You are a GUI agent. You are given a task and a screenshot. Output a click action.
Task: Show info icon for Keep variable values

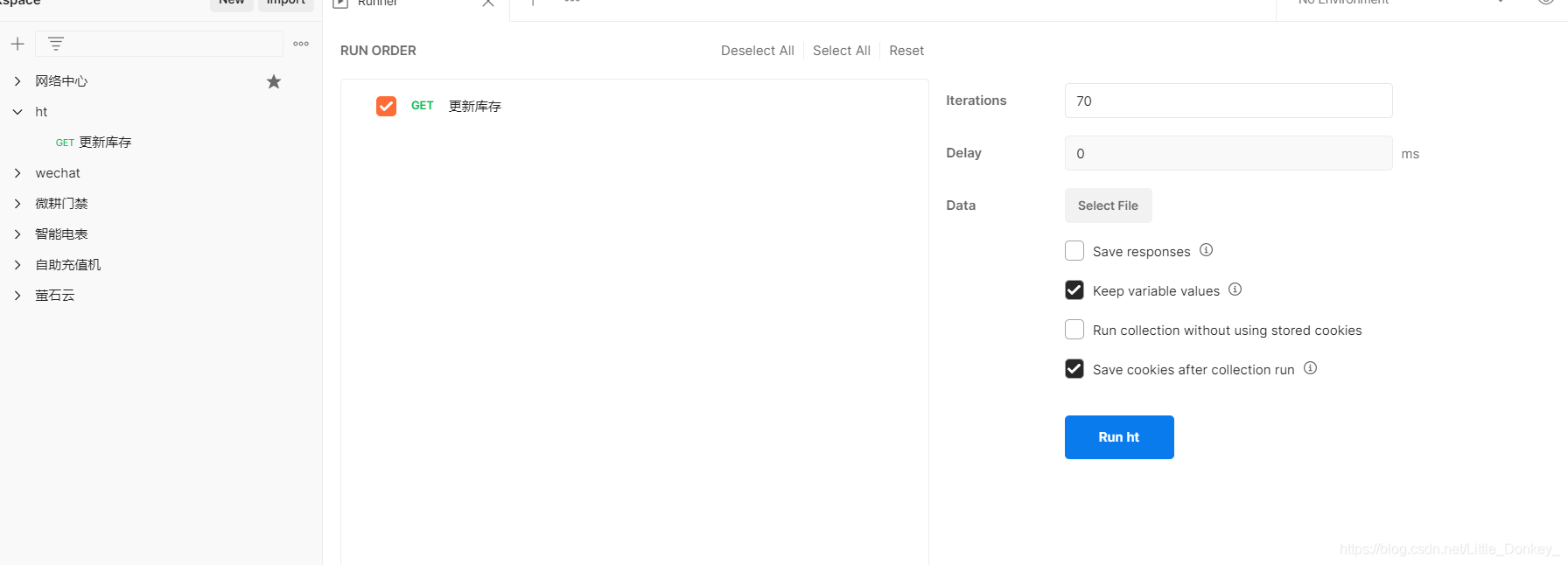1235,289
